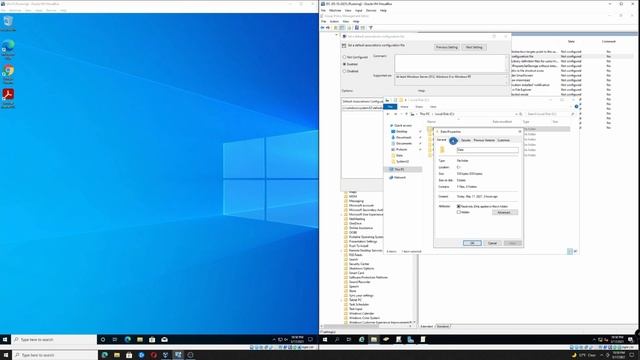The width and height of the screenshot is (640, 360).
Task: Show hidden tray icons in left VM
Action: click(x=274, y=340)
